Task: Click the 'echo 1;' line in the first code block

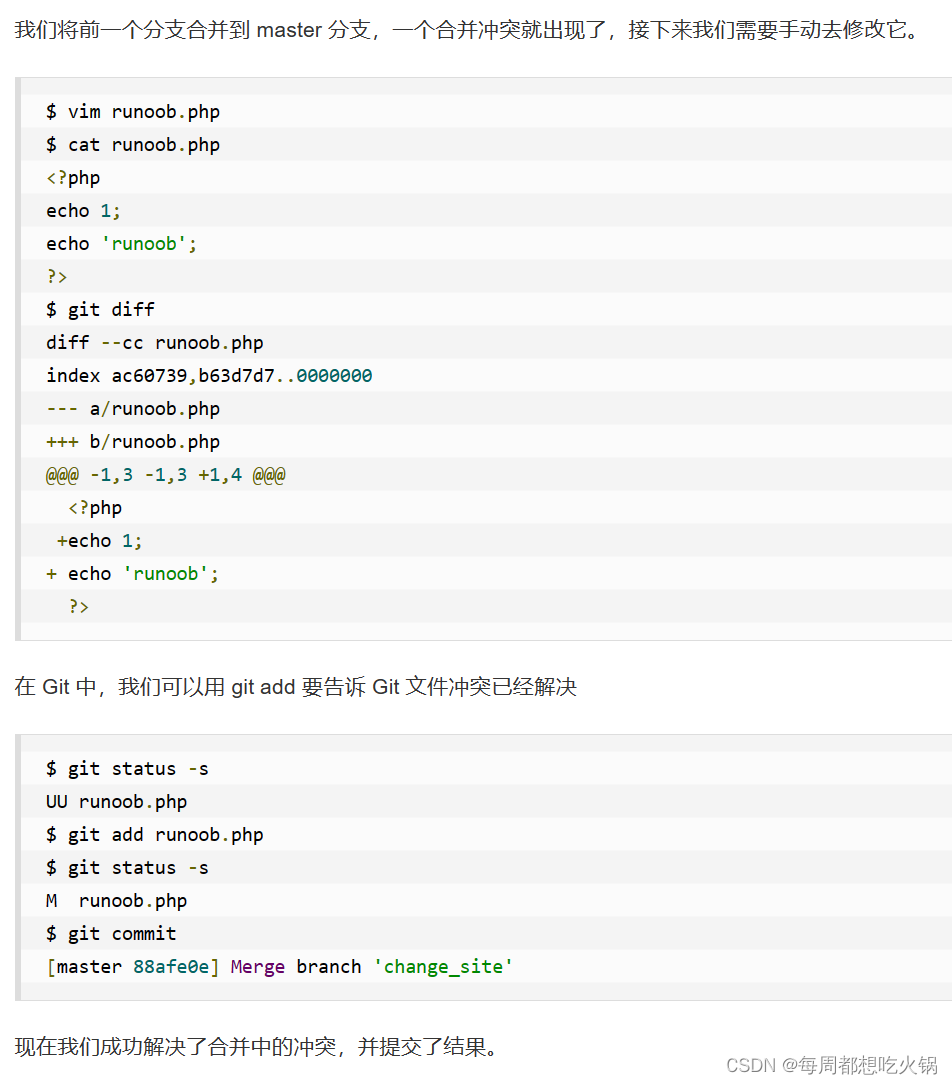Action: coord(83,210)
